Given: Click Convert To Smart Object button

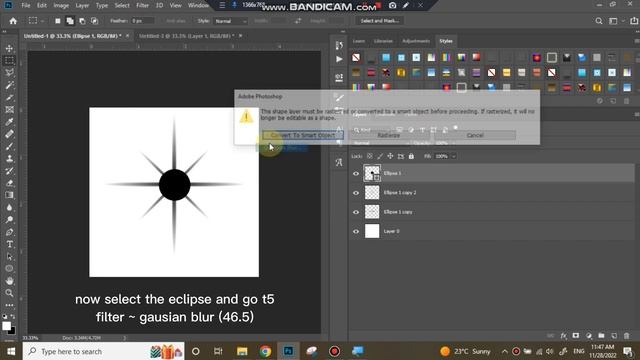Looking at the screenshot, I should point(302,135).
